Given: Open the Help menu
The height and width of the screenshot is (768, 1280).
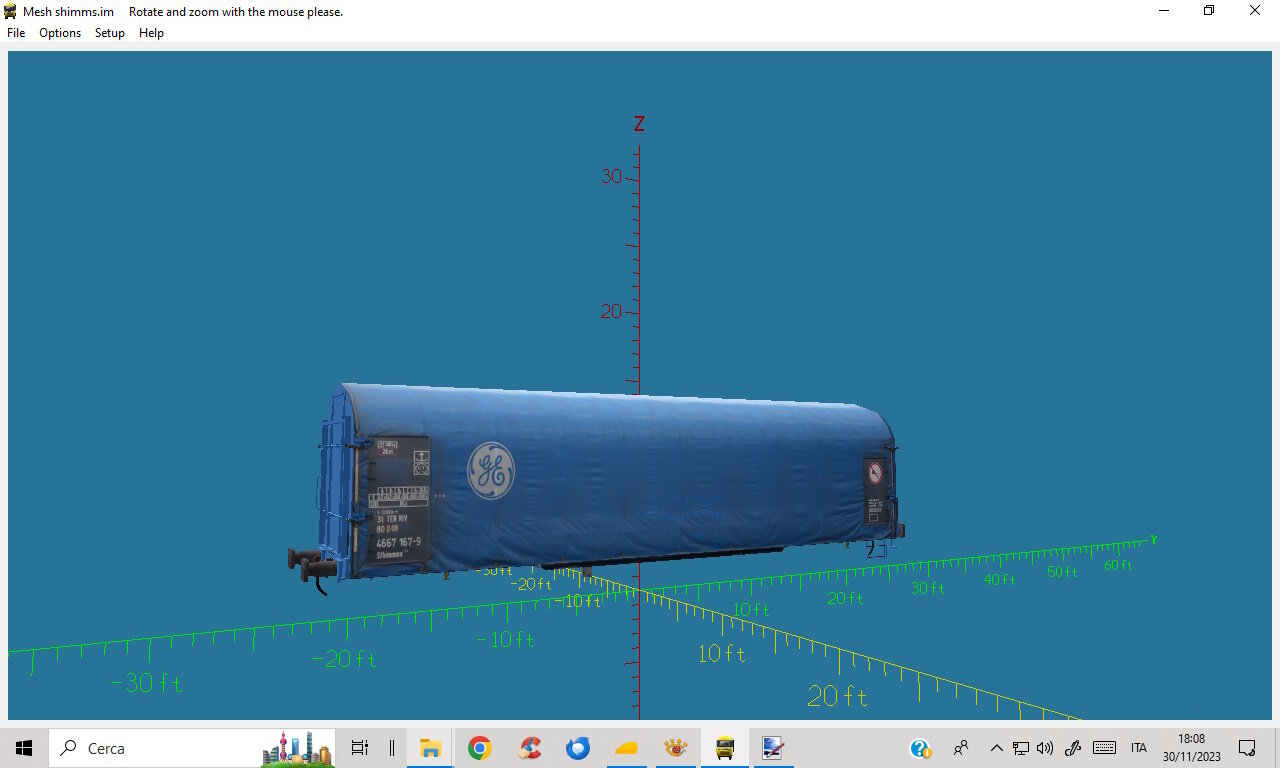Looking at the screenshot, I should 151,33.
